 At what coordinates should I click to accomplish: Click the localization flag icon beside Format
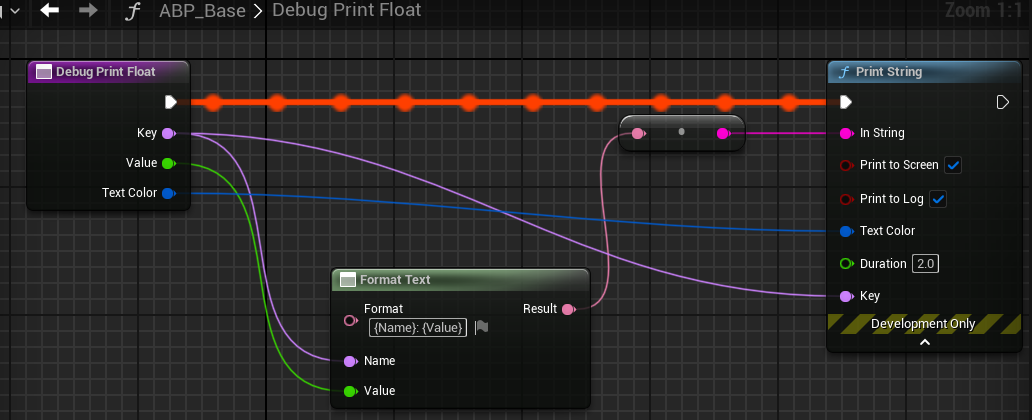(x=481, y=326)
